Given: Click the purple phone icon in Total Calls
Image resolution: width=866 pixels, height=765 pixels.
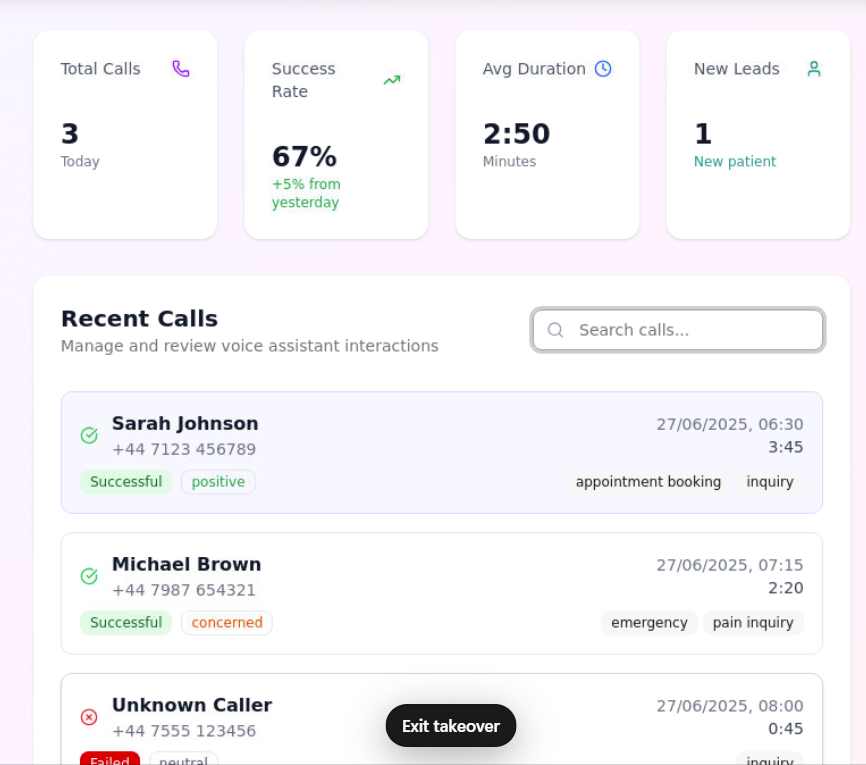Looking at the screenshot, I should click(181, 69).
